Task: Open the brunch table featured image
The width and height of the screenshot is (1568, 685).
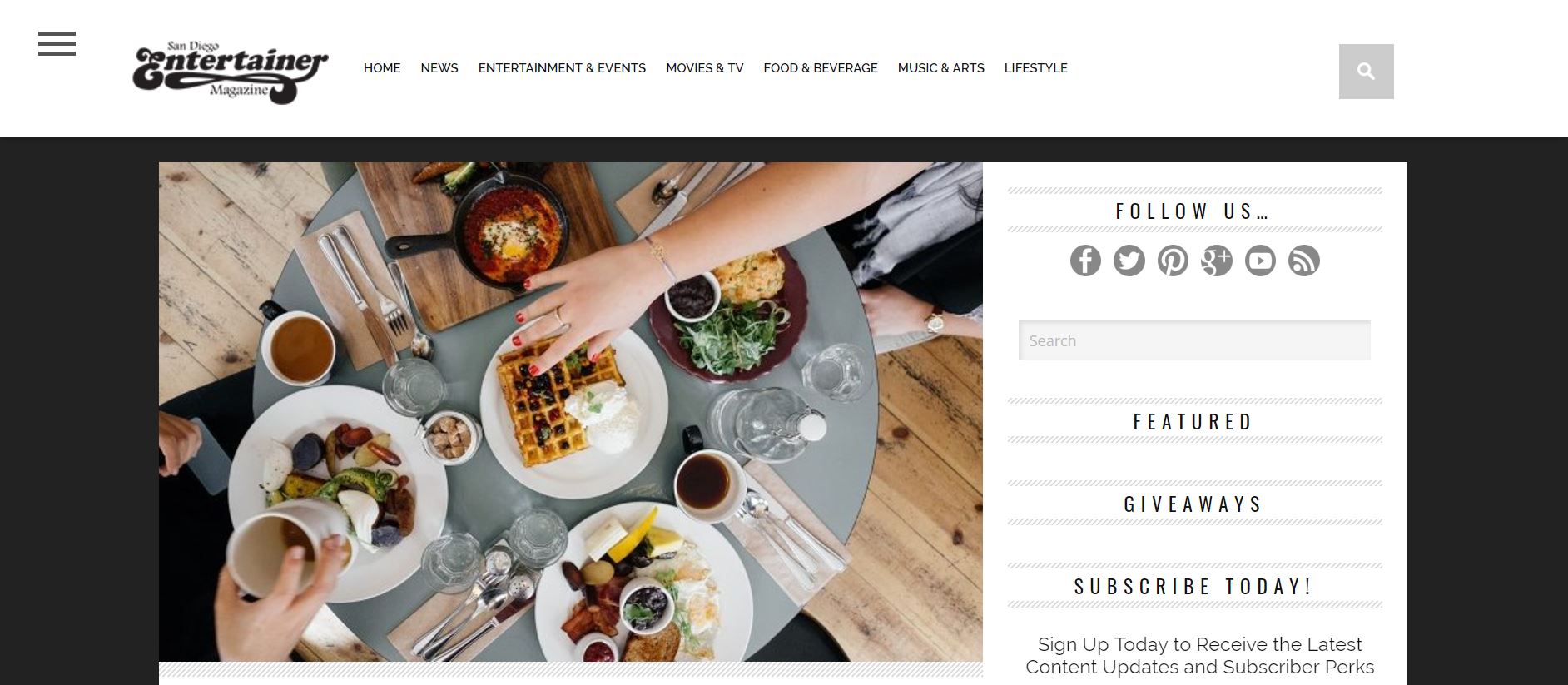Action: [571, 412]
